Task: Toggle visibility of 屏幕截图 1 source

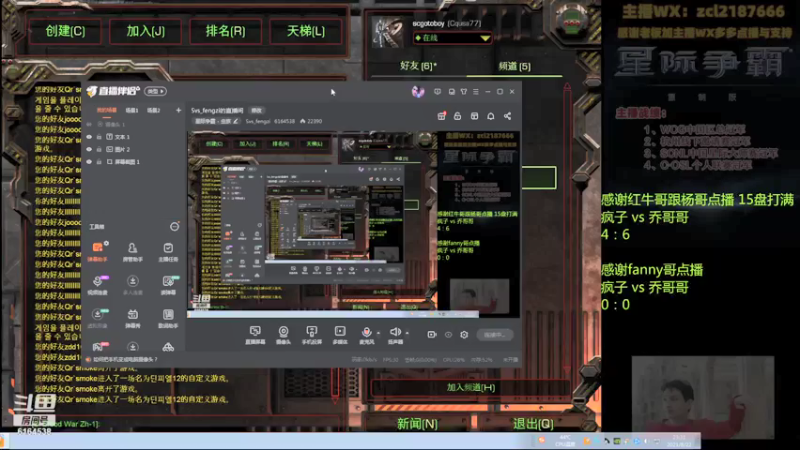Action: coord(89,162)
